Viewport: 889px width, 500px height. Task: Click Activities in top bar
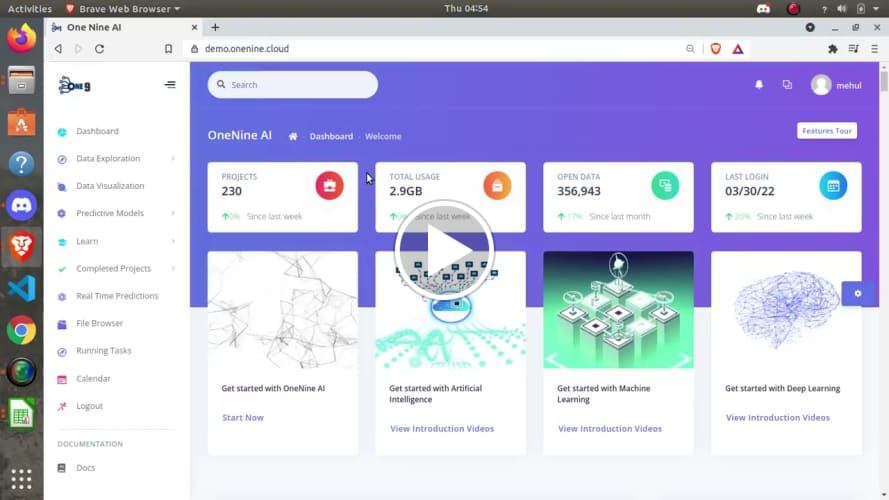pyautogui.click(x=29, y=9)
